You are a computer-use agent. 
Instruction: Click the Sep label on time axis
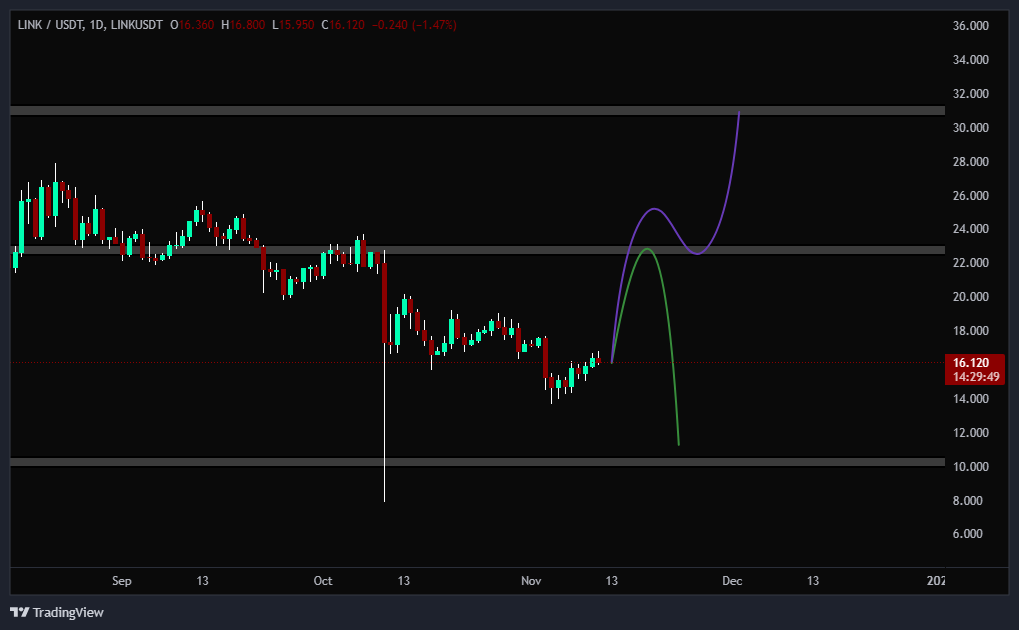tap(121, 581)
